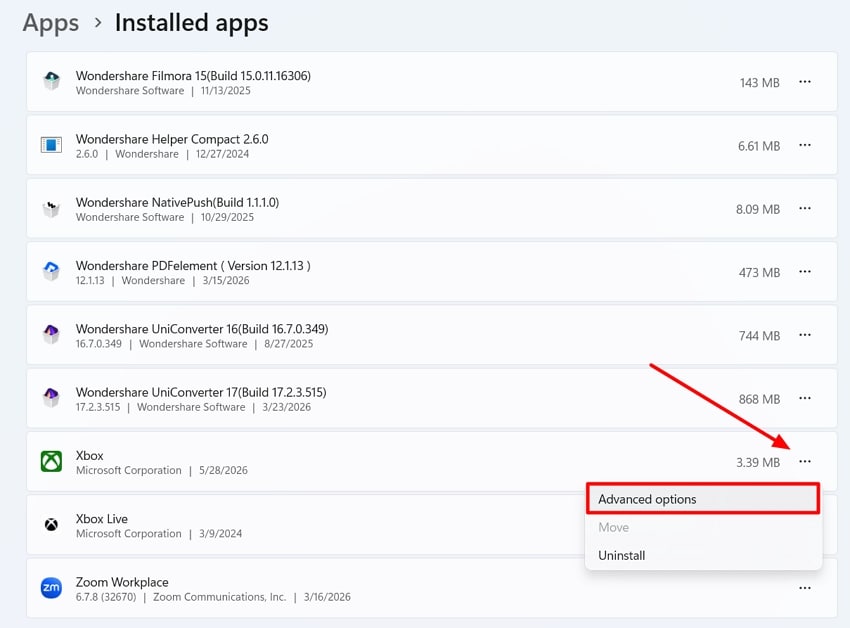The width and height of the screenshot is (850, 628).
Task: Click the Zoom Workplace app icon
Action: click(51, 588)
